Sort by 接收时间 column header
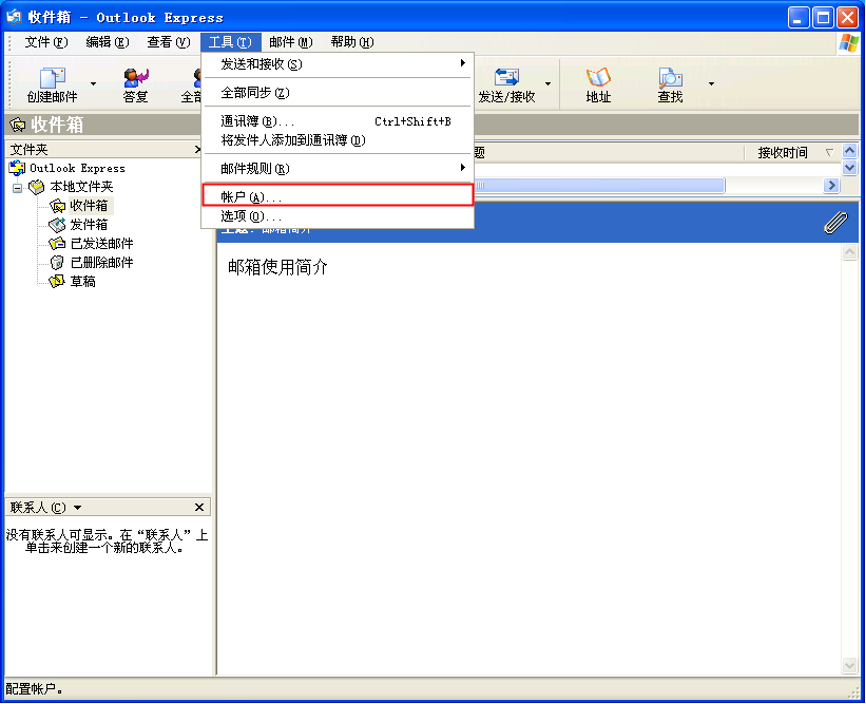The width and height of the screenshot is (866, 704). (782, 153)
